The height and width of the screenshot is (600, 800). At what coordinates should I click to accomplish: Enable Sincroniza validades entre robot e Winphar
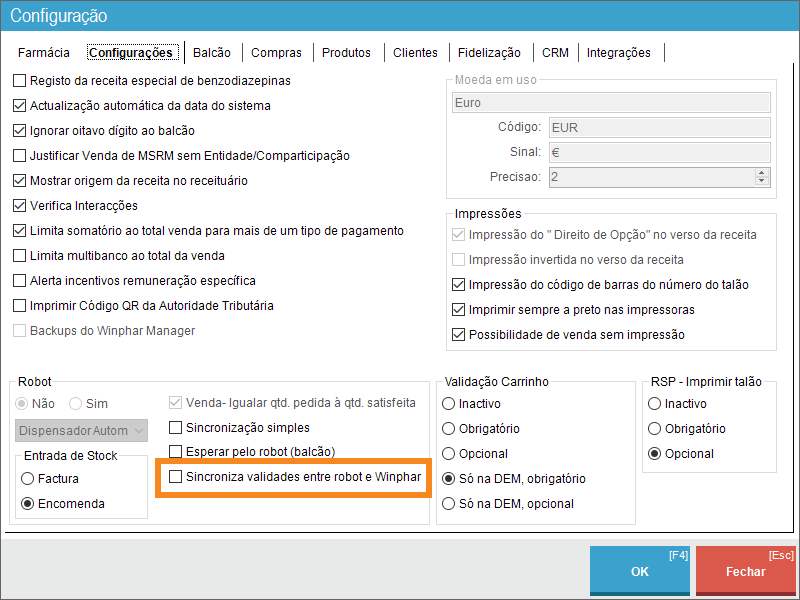click(176, 477)
